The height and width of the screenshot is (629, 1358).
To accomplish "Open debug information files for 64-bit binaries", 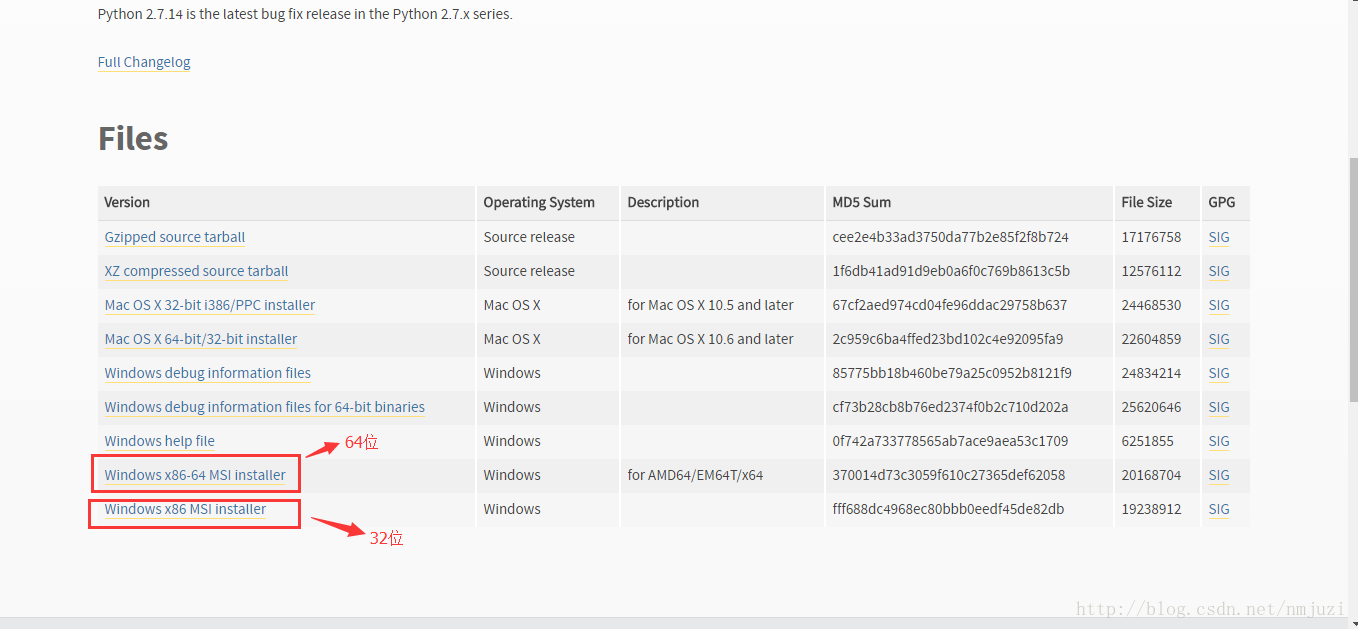I will (x=265, y=407).
